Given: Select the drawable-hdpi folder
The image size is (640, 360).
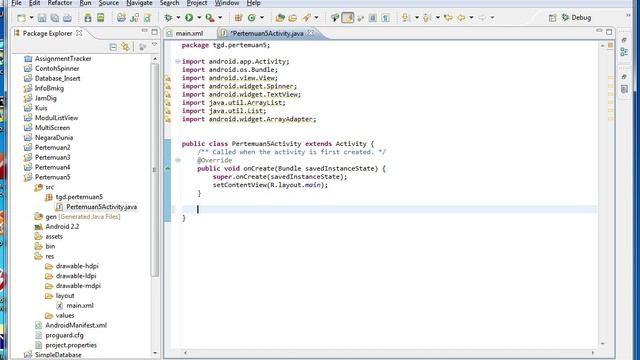Looking at the screenshot, I should pos(77,266).
